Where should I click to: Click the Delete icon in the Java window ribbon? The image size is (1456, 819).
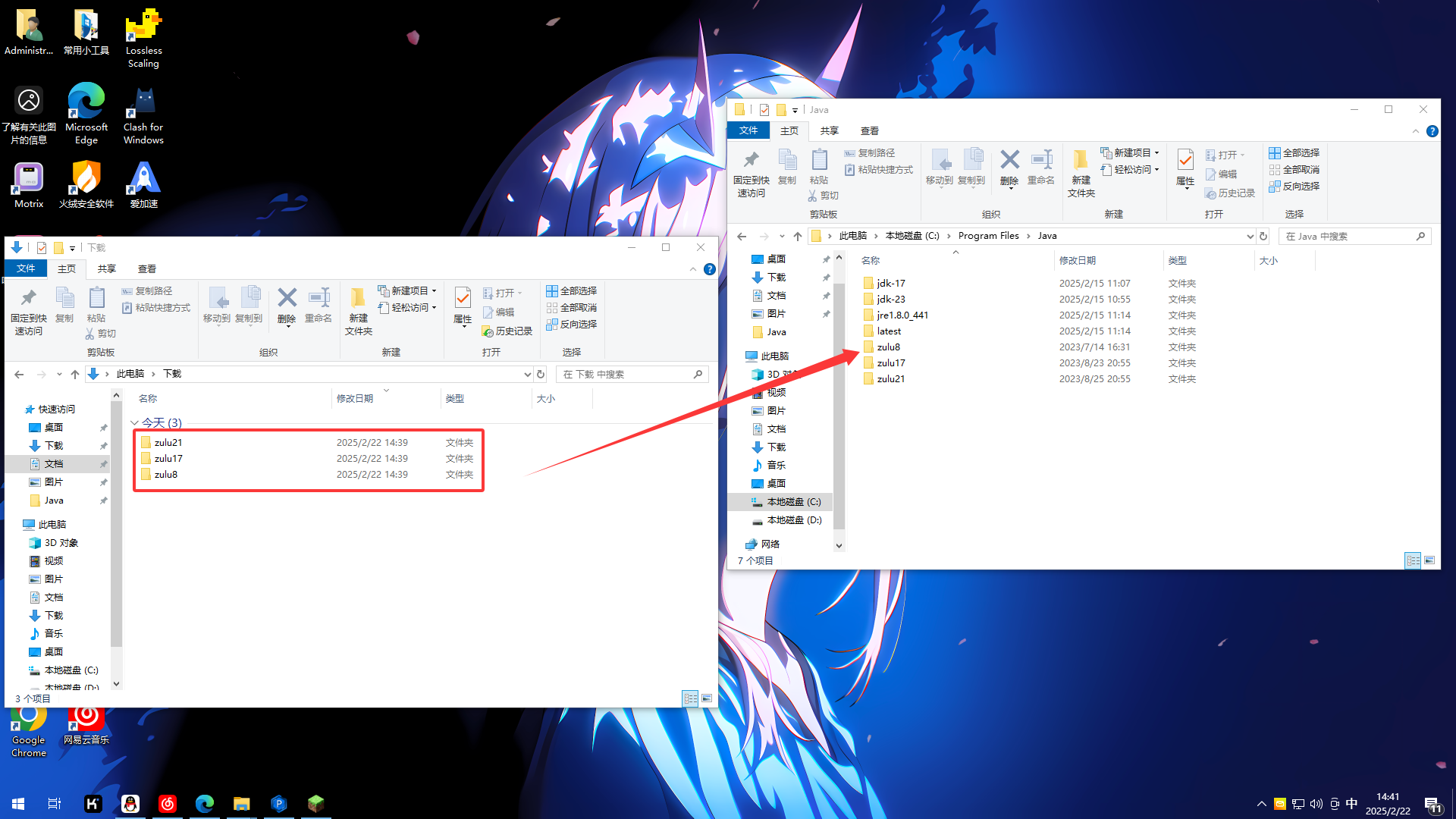point(1009,168)
